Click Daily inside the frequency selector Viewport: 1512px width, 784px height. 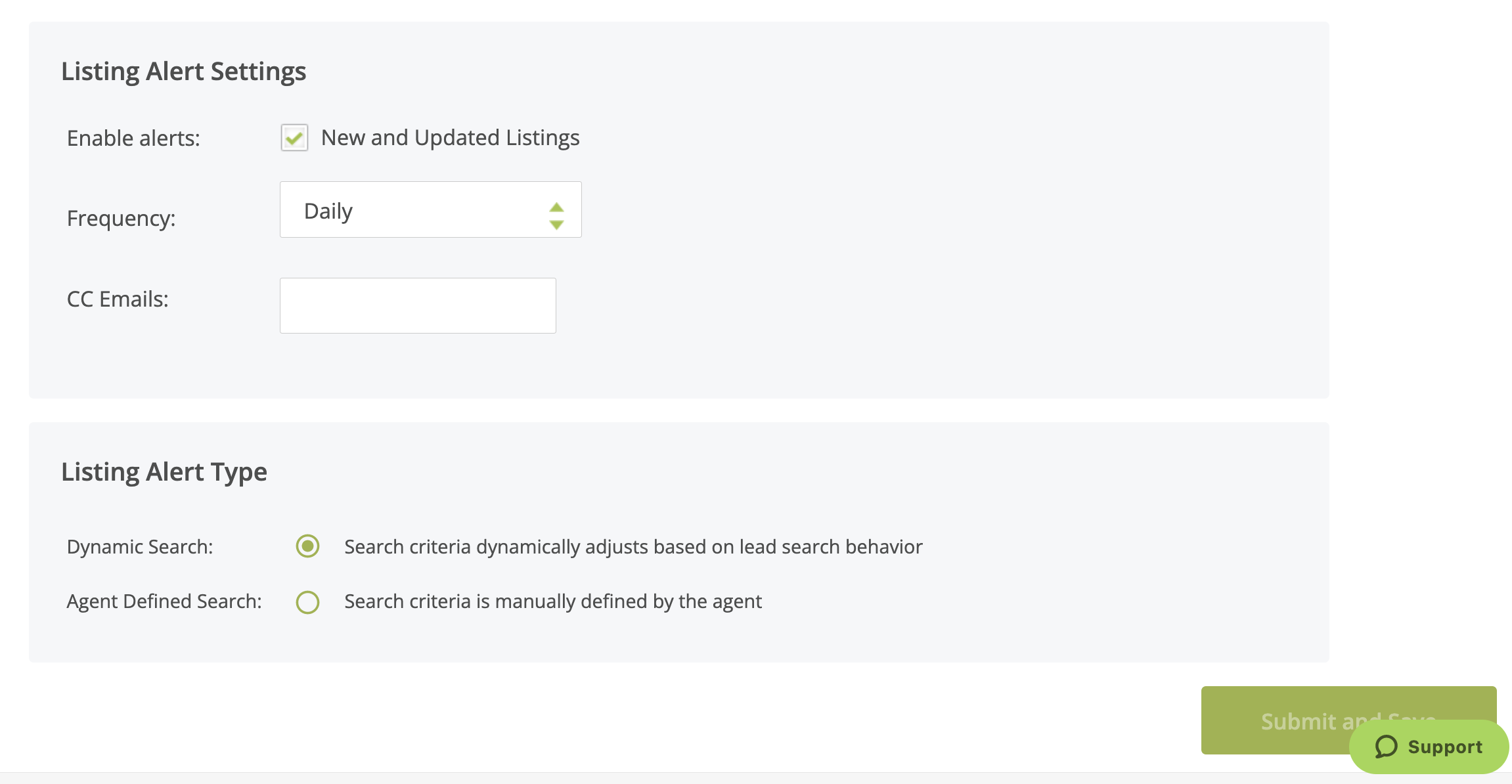coord(327,209)
